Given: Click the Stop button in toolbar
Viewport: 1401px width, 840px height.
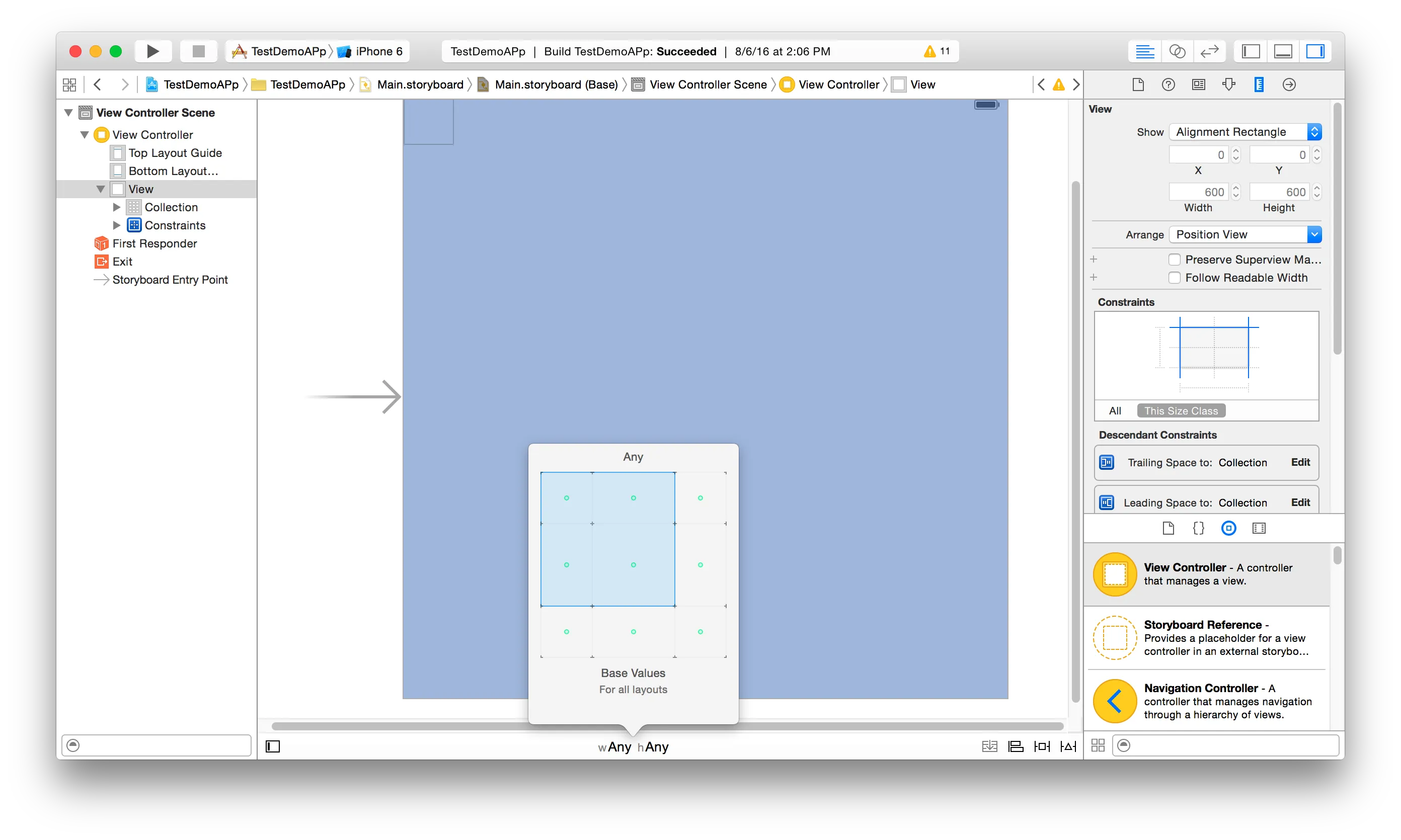Looking at the screenshot, I should point(198,51).
